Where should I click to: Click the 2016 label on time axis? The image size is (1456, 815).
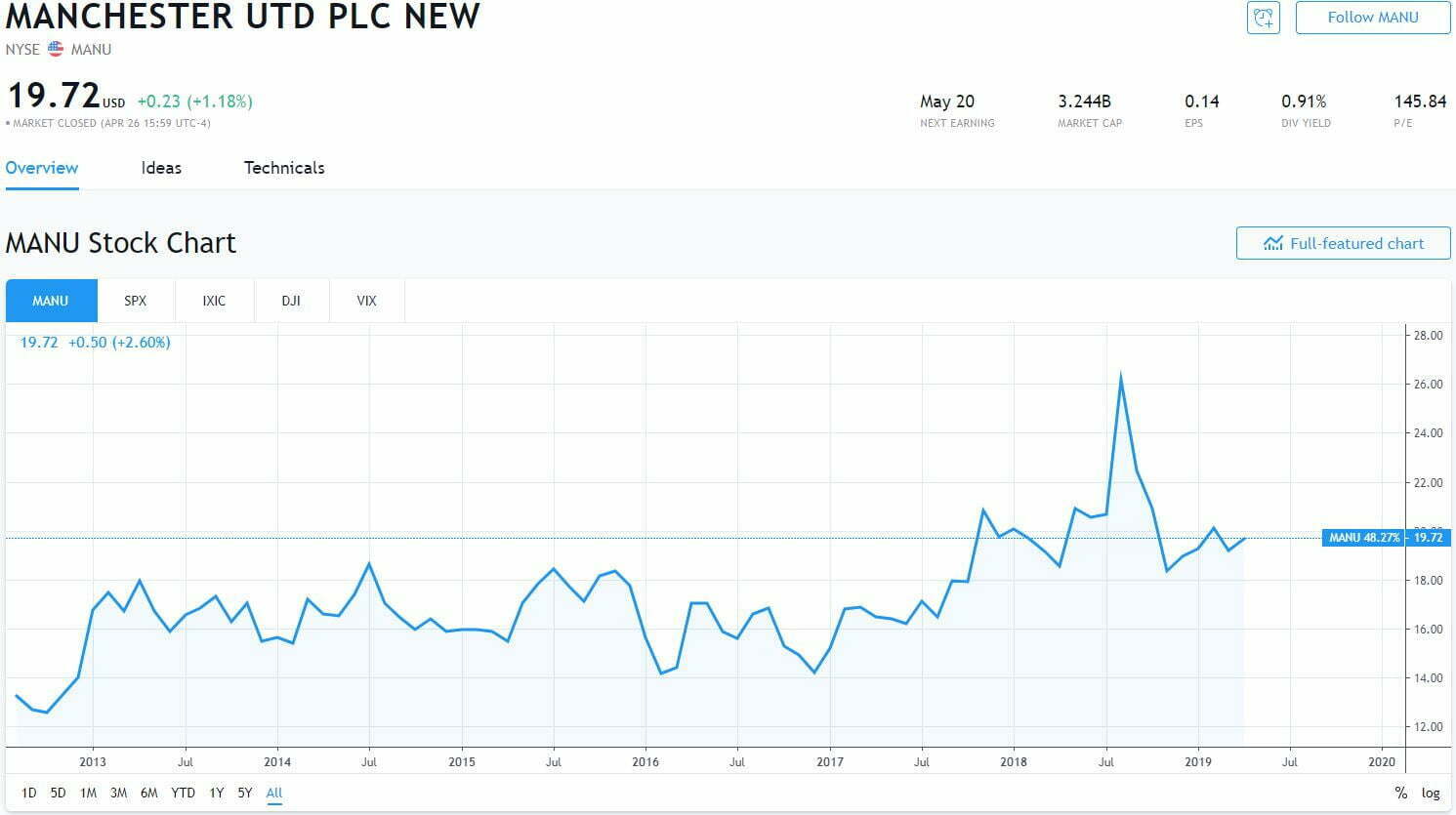[645, 762]
